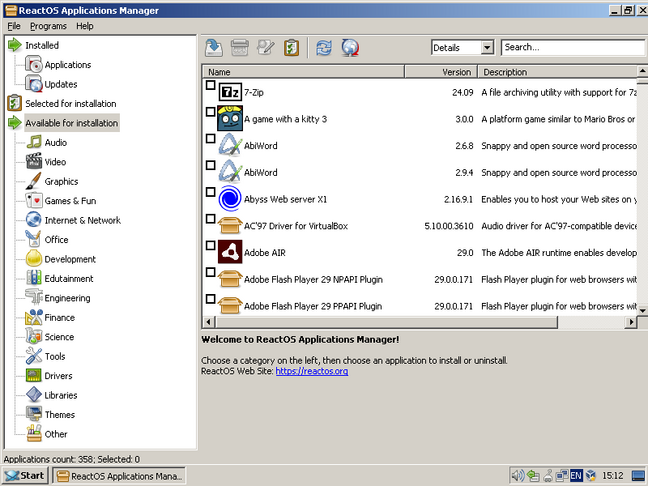Click the Adobe AIR application icon

[x=230, y=252]
